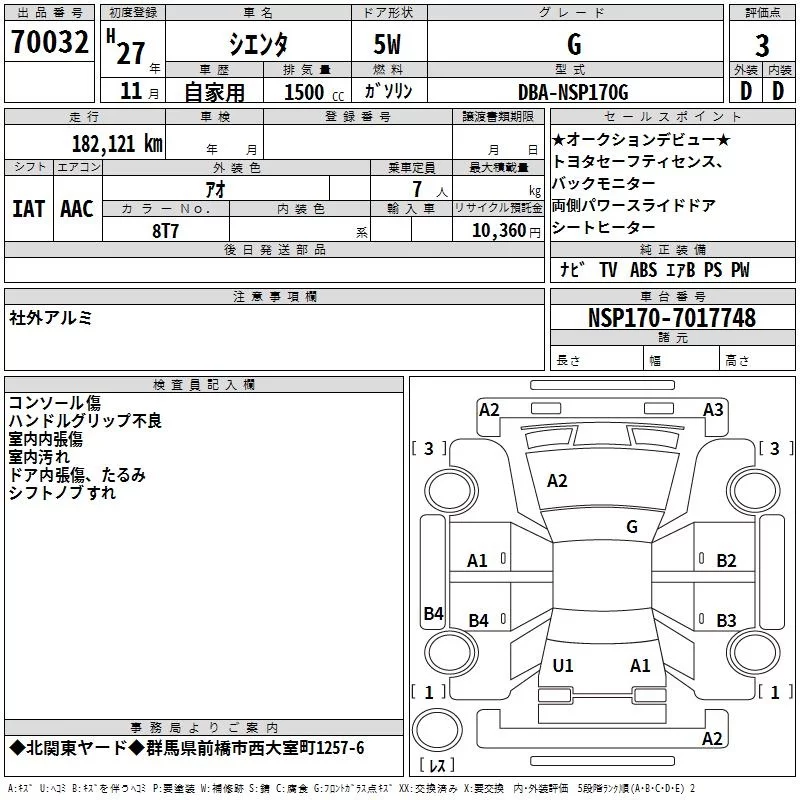The image size is (800, 800).
Task: Select the overall evaluation score 3
Action: tap(762, 45)
